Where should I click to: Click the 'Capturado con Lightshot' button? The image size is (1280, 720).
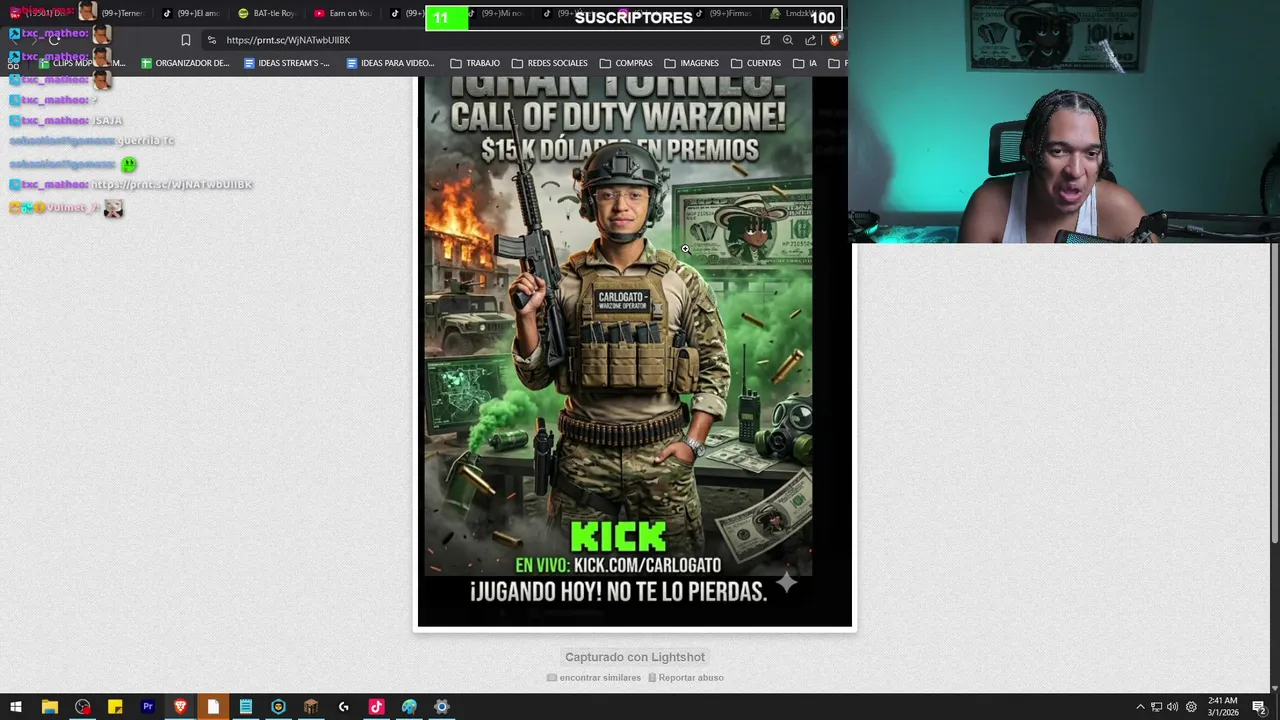click(x=635, y=657)
